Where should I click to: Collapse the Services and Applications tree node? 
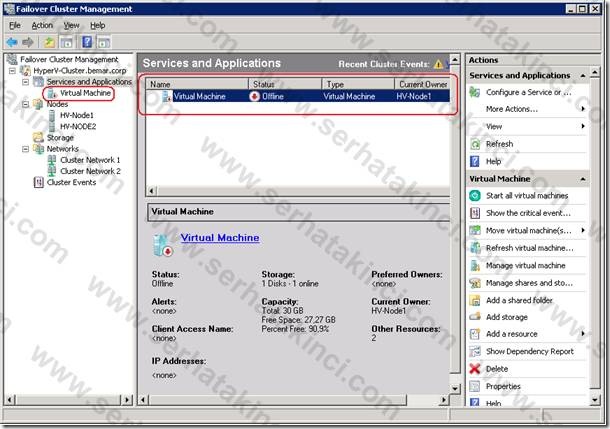26,82
